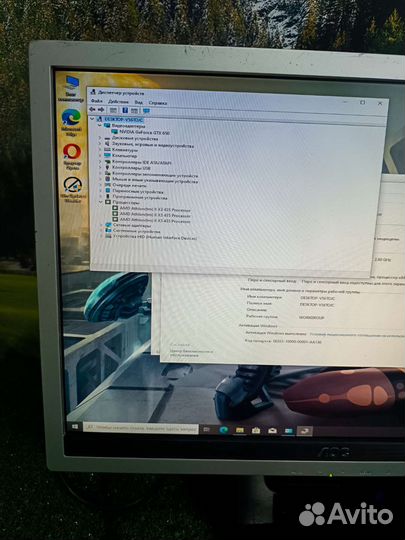Expand the Контроллеры USB node
The width and height of the screenshot is (405, 540).
click(x=100, y=167)
